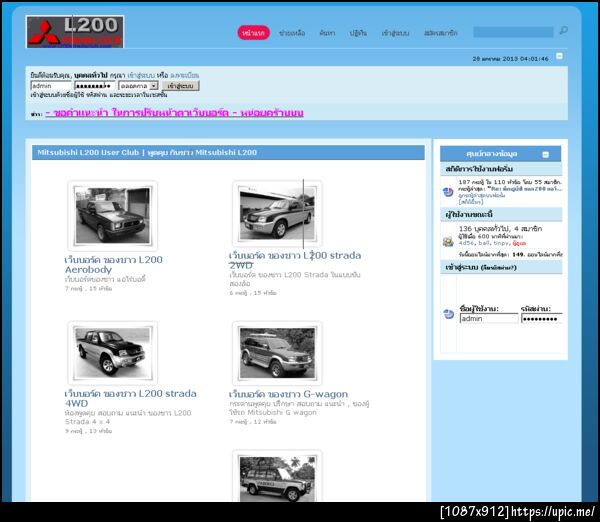Screen dimensions: 600x522
Task: Open the L200 Strada 4WD board thumbnail
Action: pos(112,353)
